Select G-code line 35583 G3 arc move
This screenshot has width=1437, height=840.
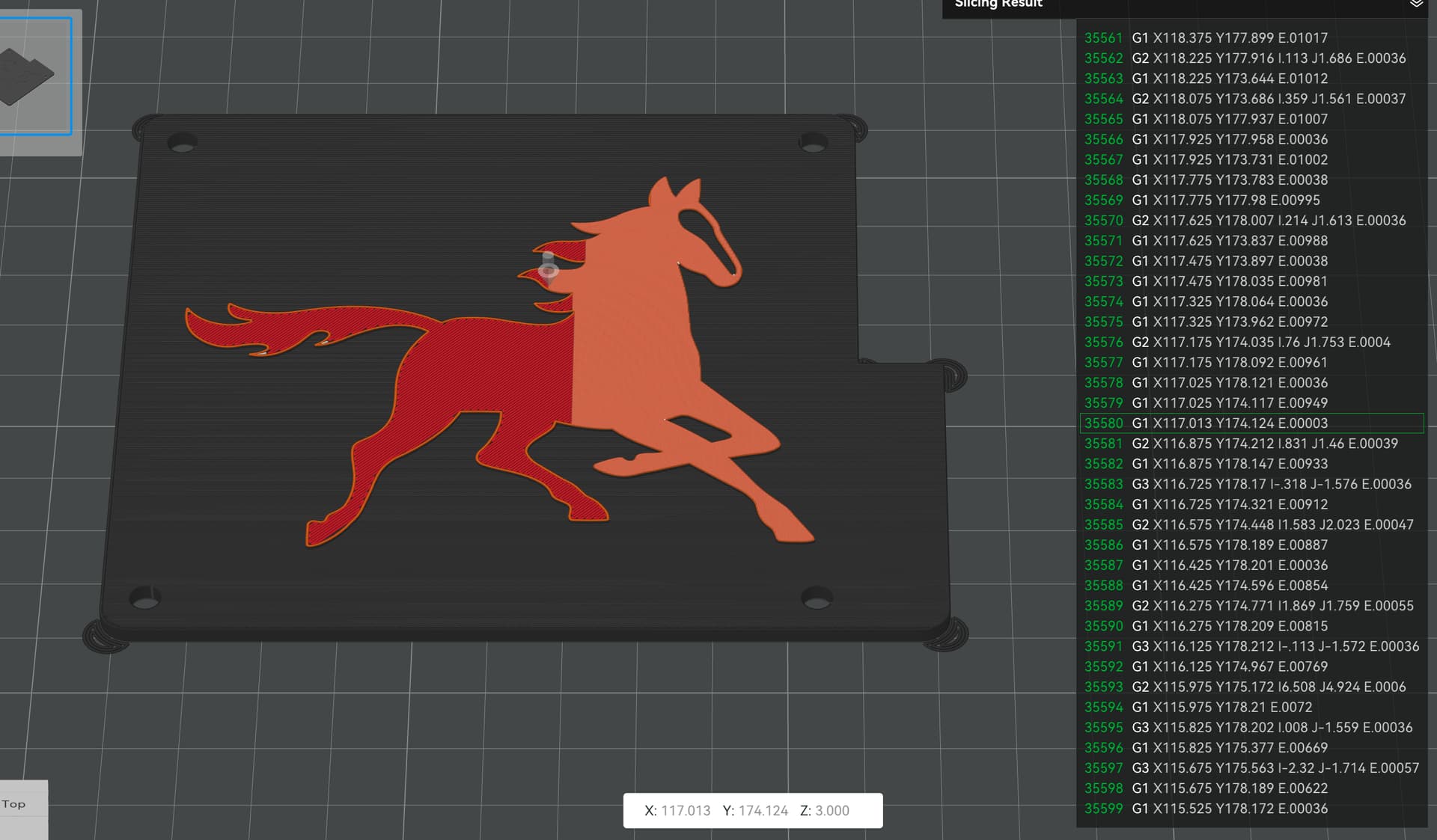1251,484
